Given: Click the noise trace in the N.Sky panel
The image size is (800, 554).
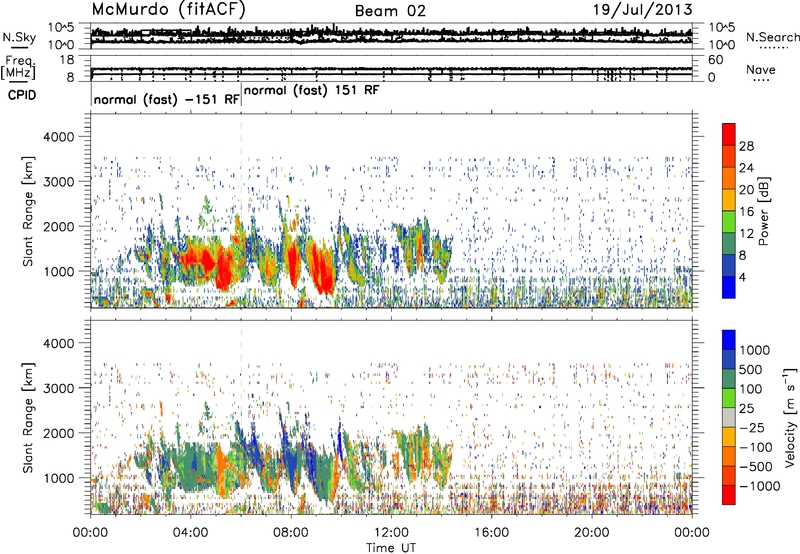Looking at the screenshot, I should pos(391,35).
